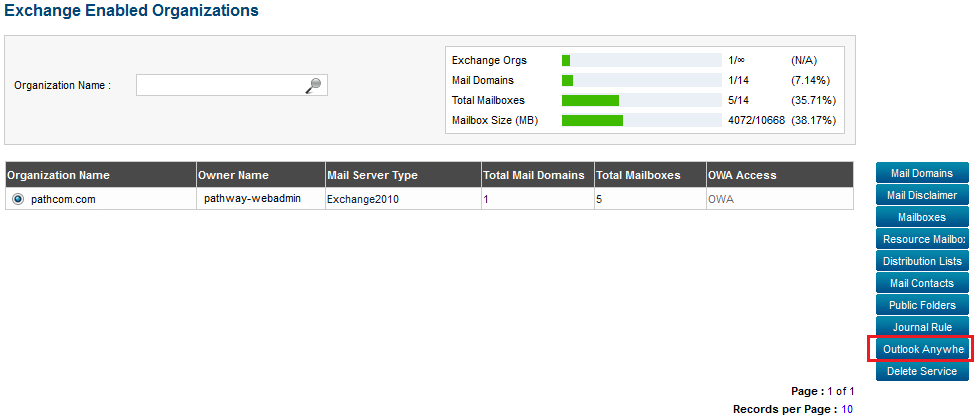This screenshot has width=975, height=419.
Task: Open the Mail Contacts button
Action: pyautogui.click(x=922, y=283)
